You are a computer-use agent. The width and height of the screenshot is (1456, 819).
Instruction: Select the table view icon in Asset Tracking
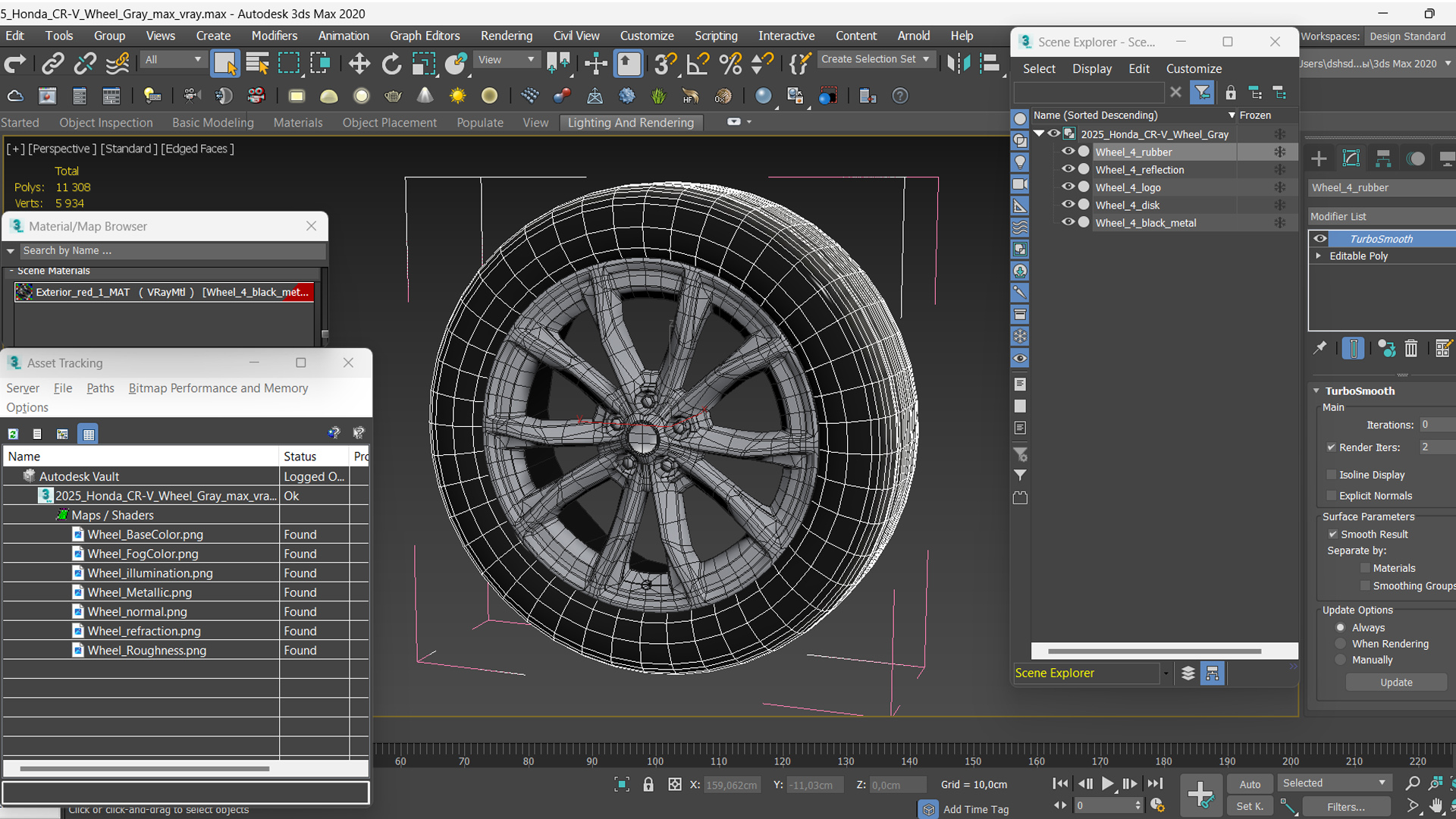tap(88, 434)
